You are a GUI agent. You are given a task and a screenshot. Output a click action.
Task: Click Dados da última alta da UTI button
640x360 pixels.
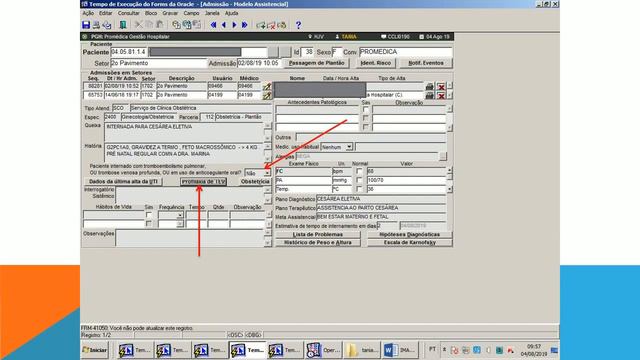(x=123, y=182)
